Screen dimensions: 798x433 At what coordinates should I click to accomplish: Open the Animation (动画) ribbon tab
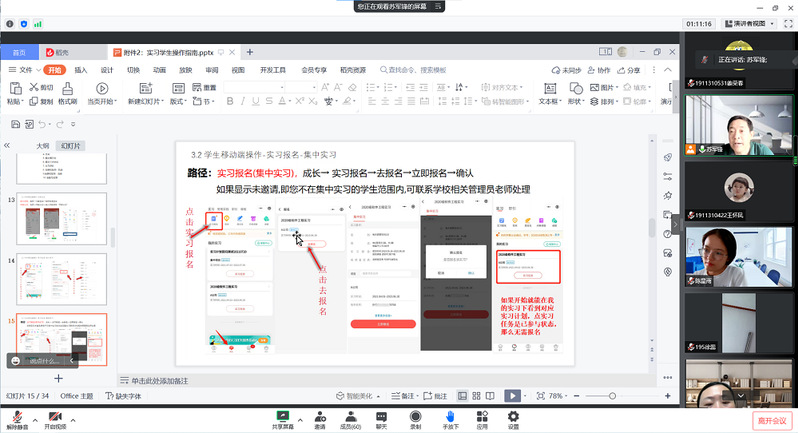[x=159, y=70]
